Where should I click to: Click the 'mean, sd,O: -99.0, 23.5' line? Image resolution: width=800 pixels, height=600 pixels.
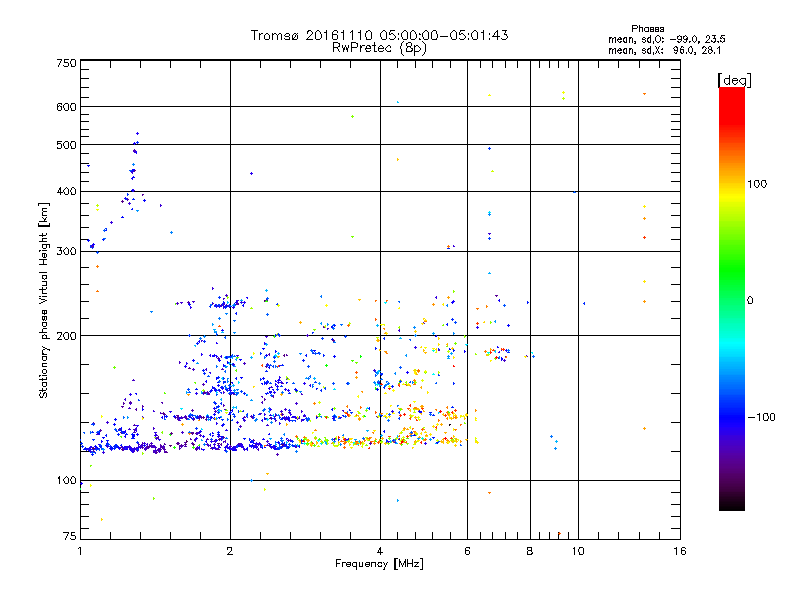coord(666,39)
